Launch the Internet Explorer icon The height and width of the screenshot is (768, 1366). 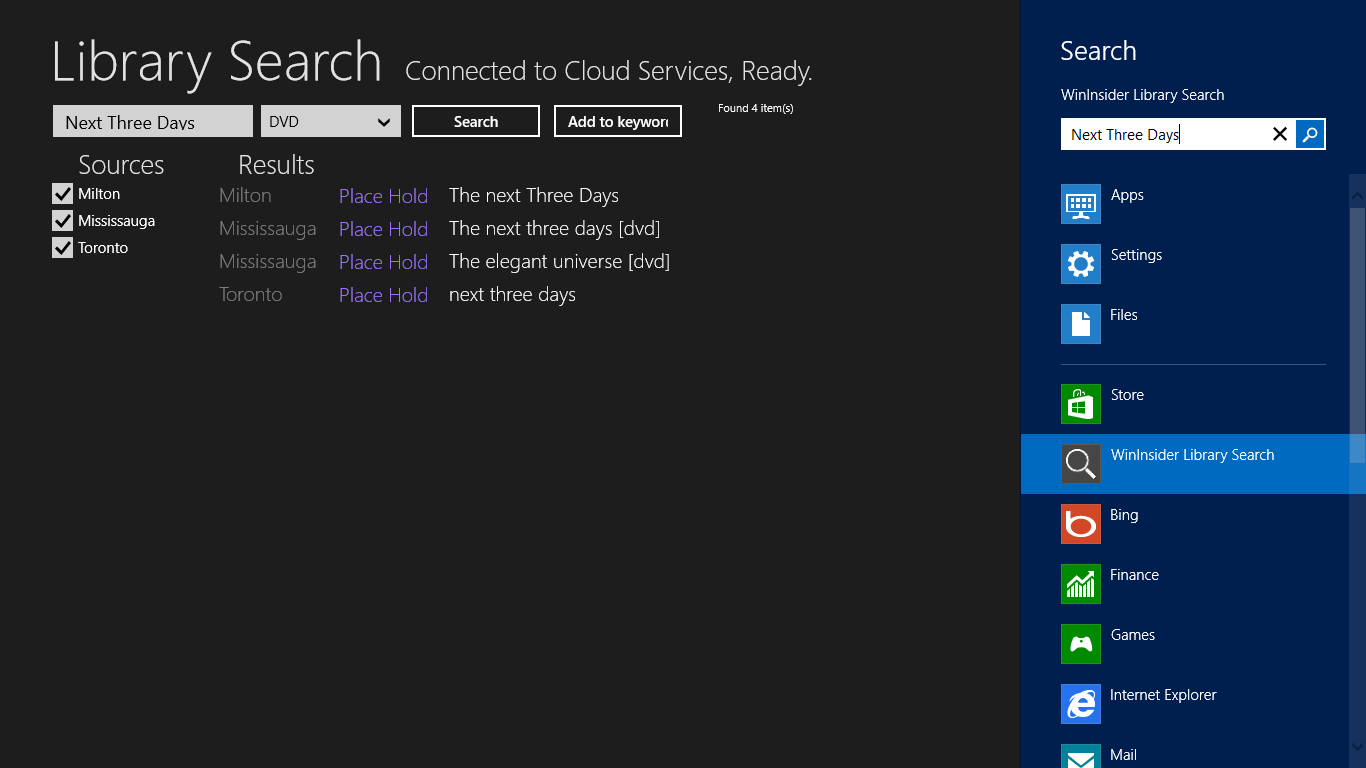point(1080,704)
